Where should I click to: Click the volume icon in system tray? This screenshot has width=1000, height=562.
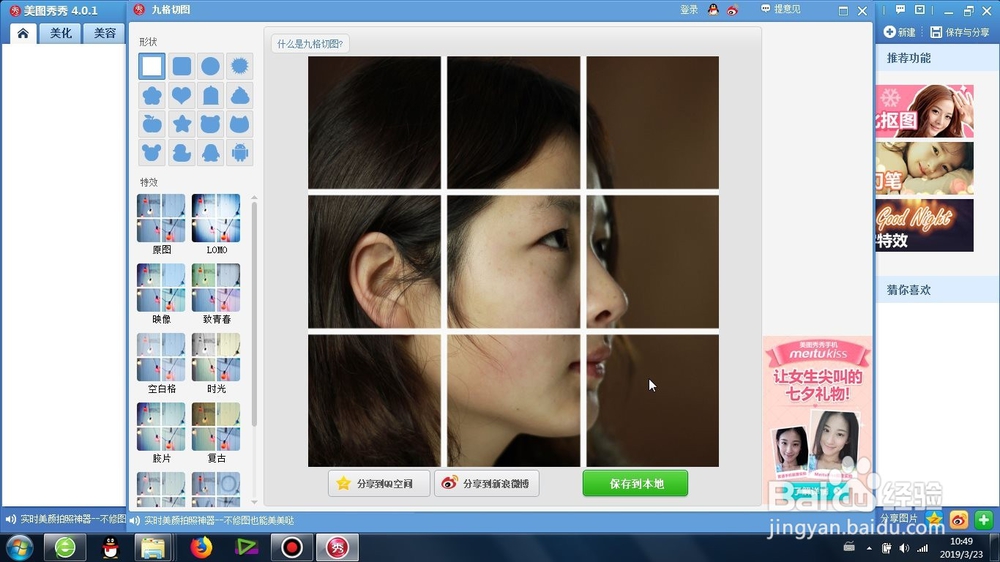click(x=904, y=548)
